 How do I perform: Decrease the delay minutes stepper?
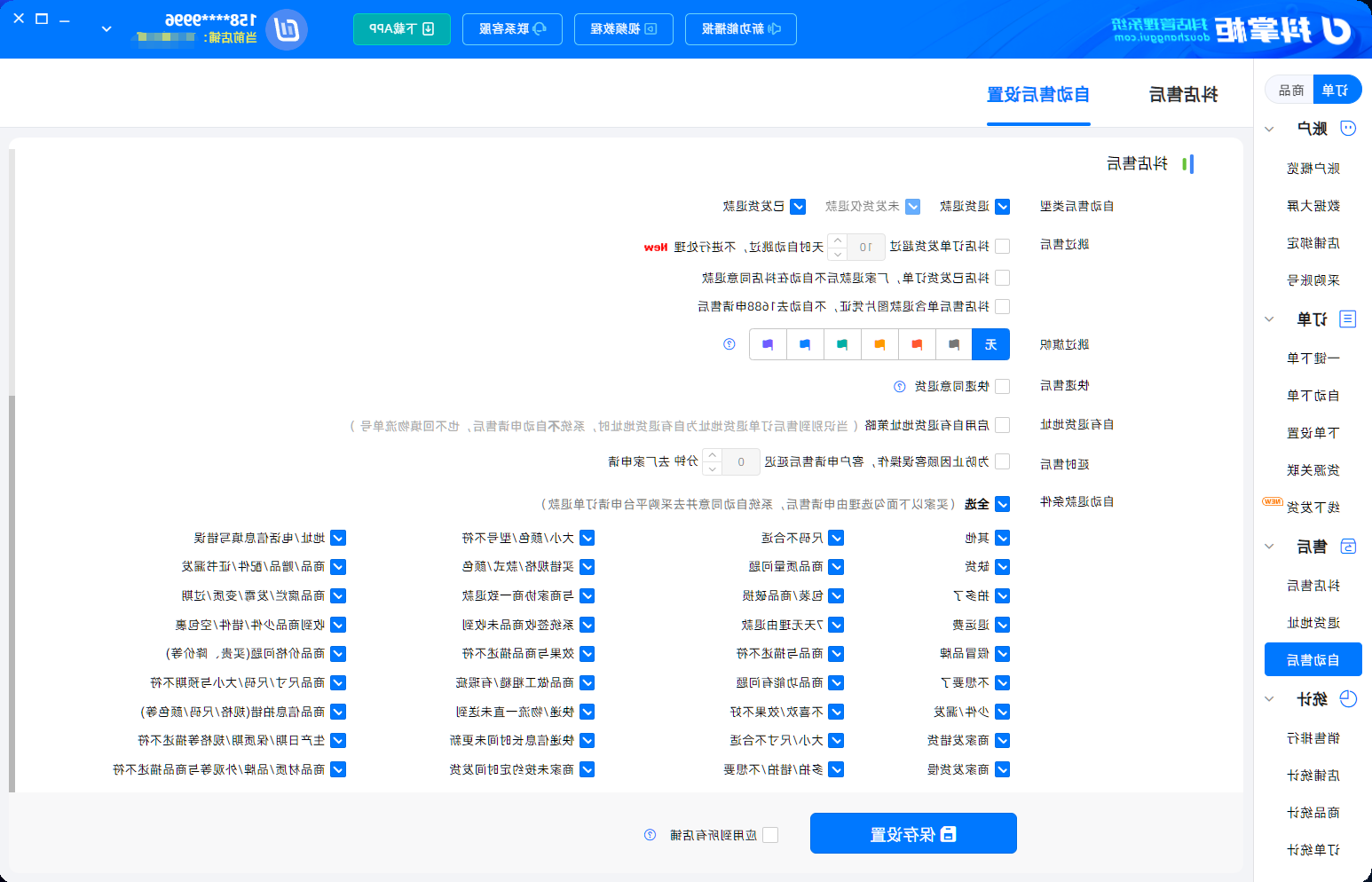pos(712,468)
